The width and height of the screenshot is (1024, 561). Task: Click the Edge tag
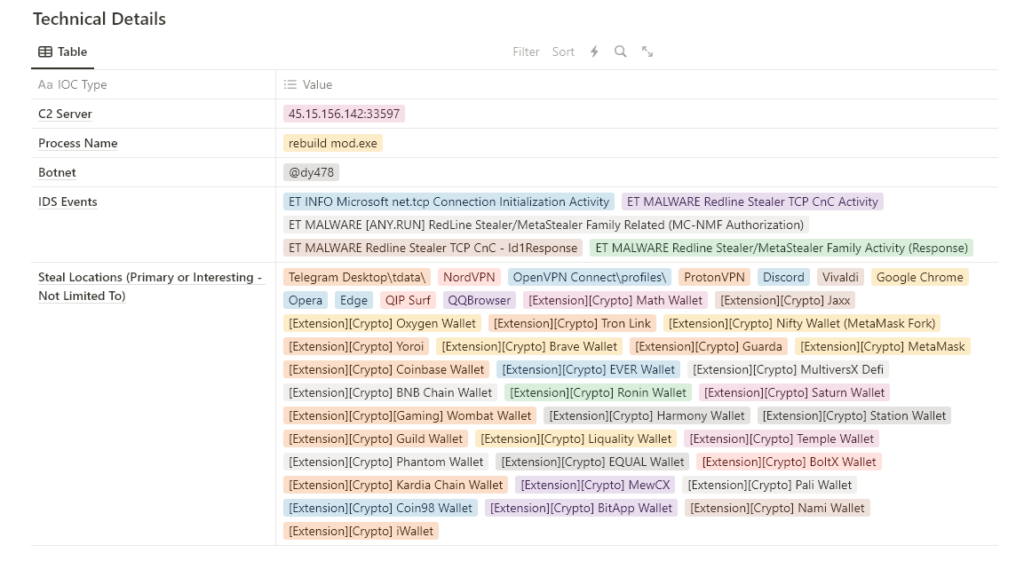(x=353, y=300)
